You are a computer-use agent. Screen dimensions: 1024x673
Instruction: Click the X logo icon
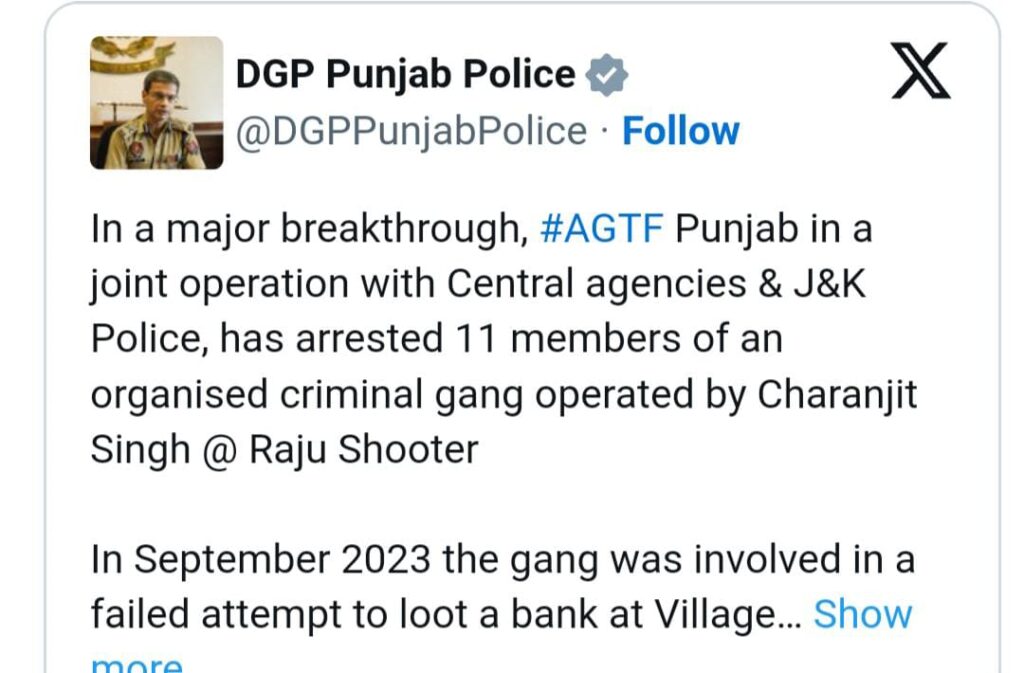pos(921,73)
